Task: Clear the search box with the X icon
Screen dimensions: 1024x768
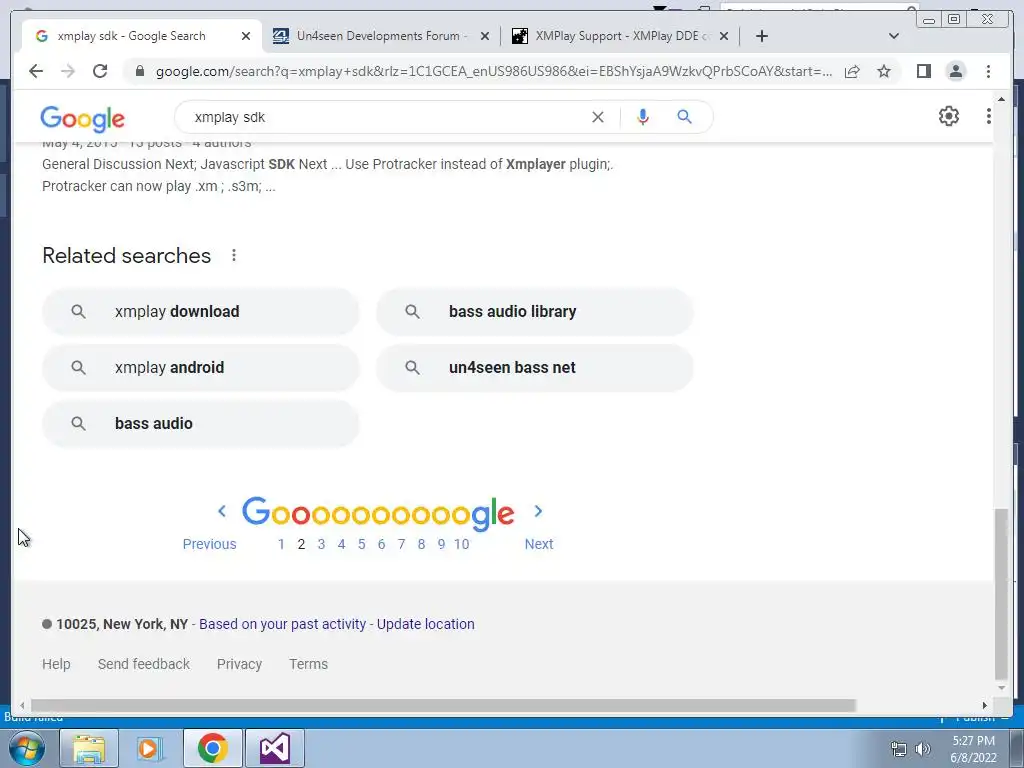Action: [598, 117]
